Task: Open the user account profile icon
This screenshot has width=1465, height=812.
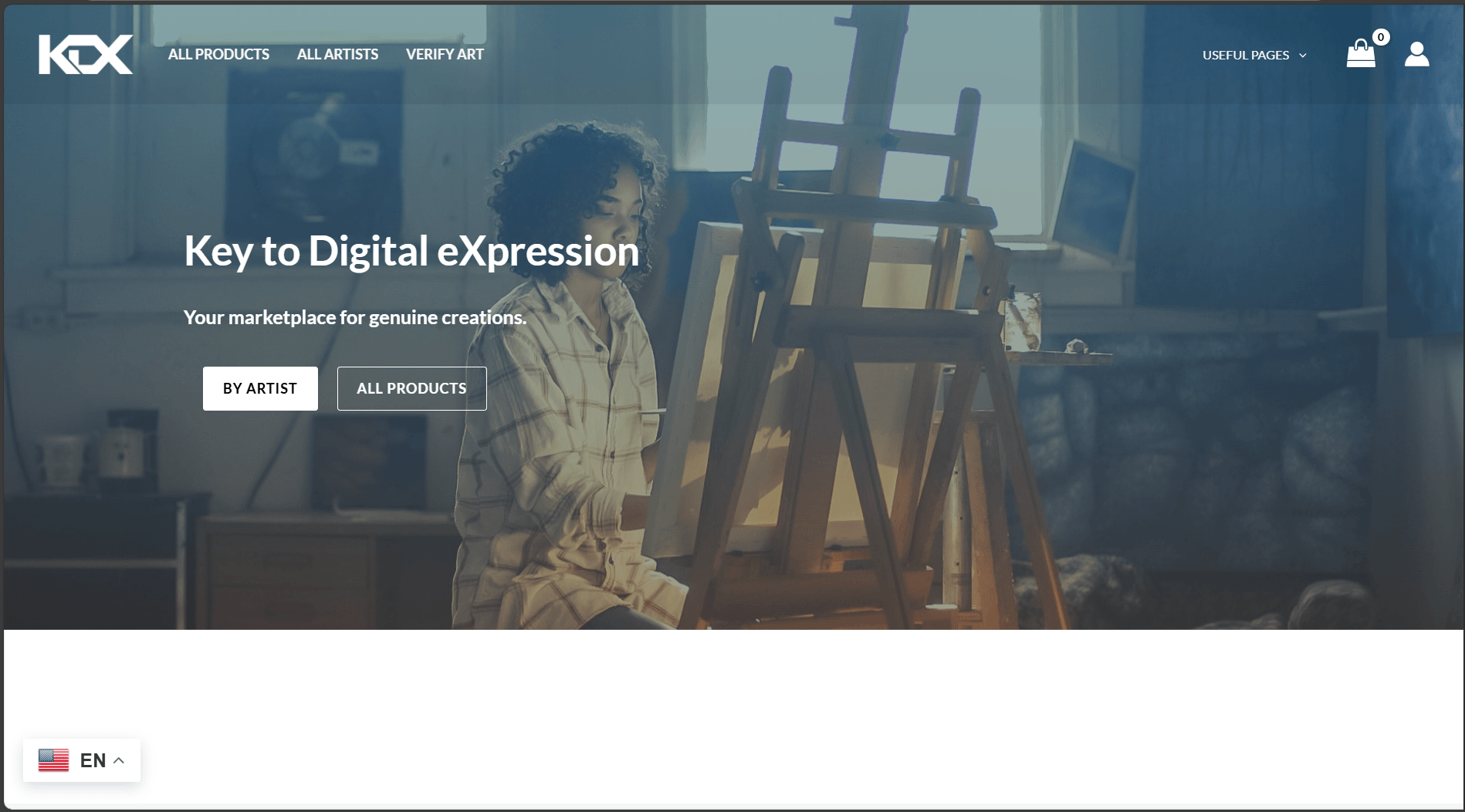Action: 1416,54
